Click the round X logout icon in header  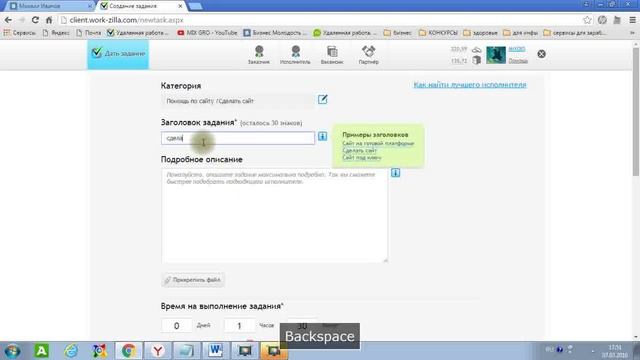click(x=541, y=54)
